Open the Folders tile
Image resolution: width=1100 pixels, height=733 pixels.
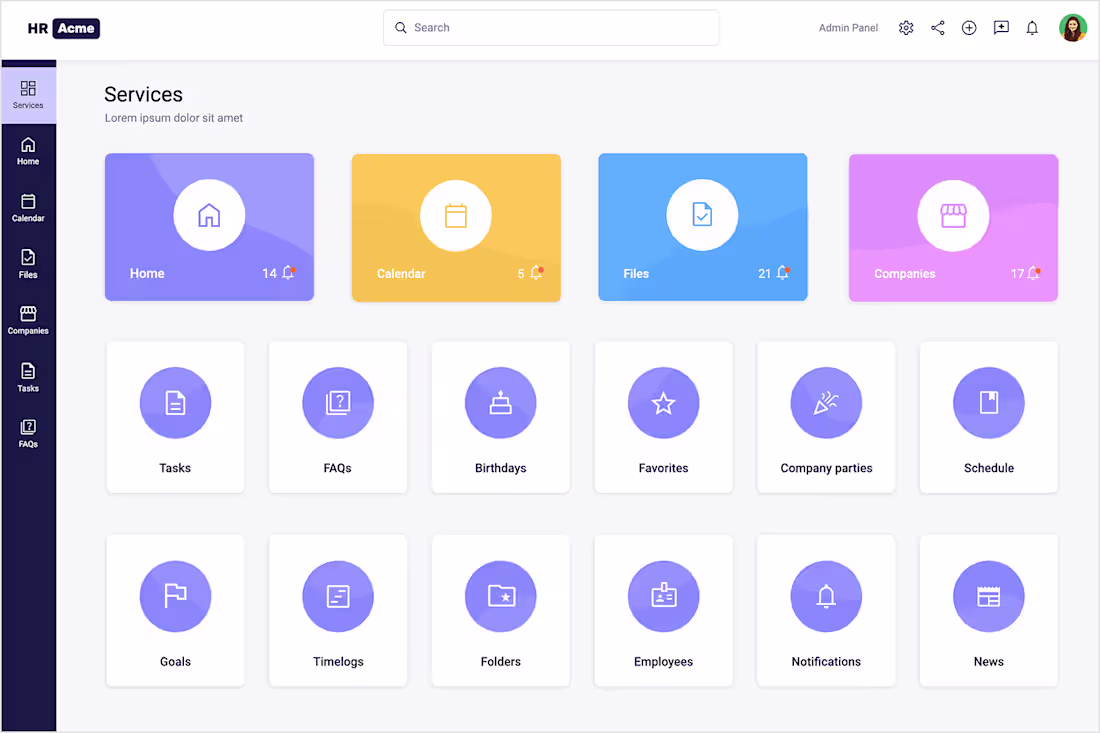[x=501, y=611]
